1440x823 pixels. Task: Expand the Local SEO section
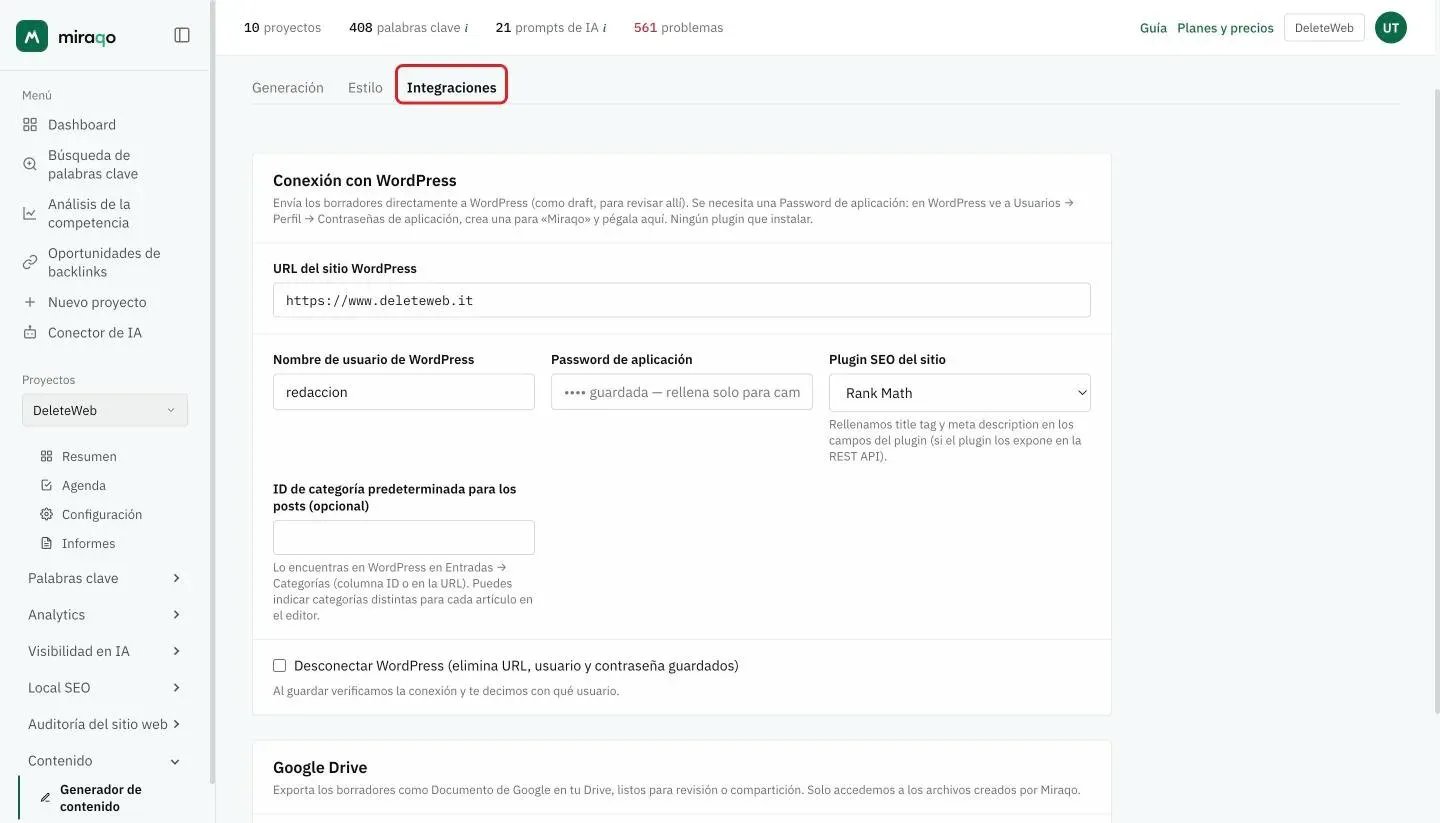point(105,688)
